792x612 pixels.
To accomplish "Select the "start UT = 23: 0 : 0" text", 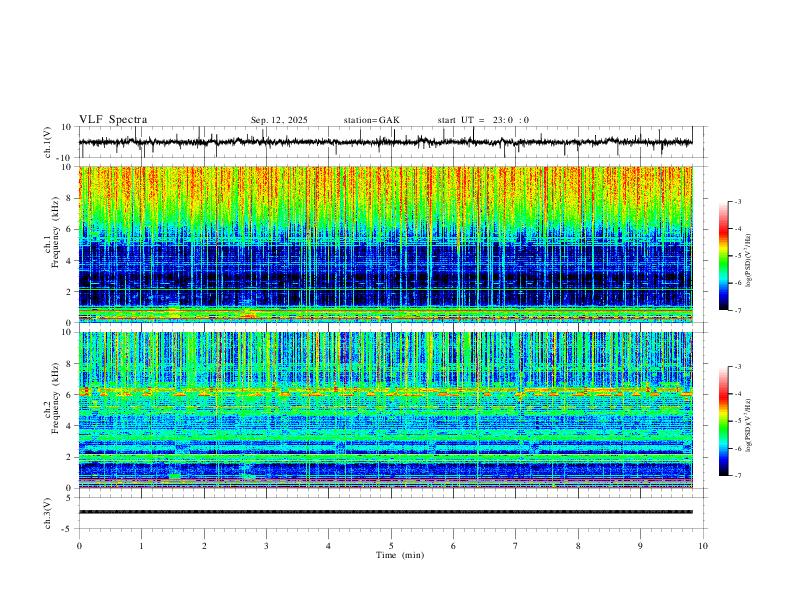I will click(483, 120).
